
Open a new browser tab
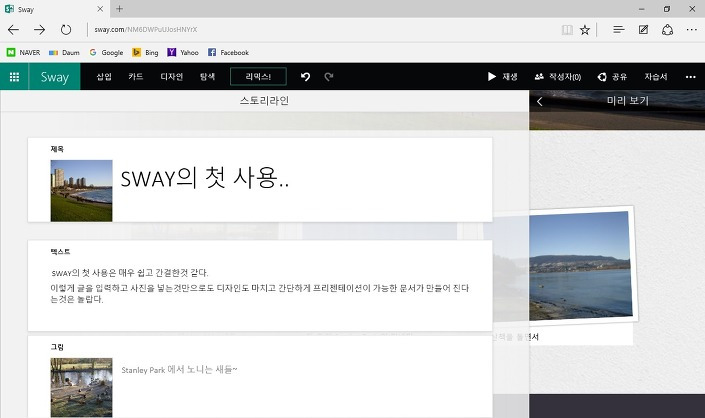pyautogui.click(x=120, y=9)
